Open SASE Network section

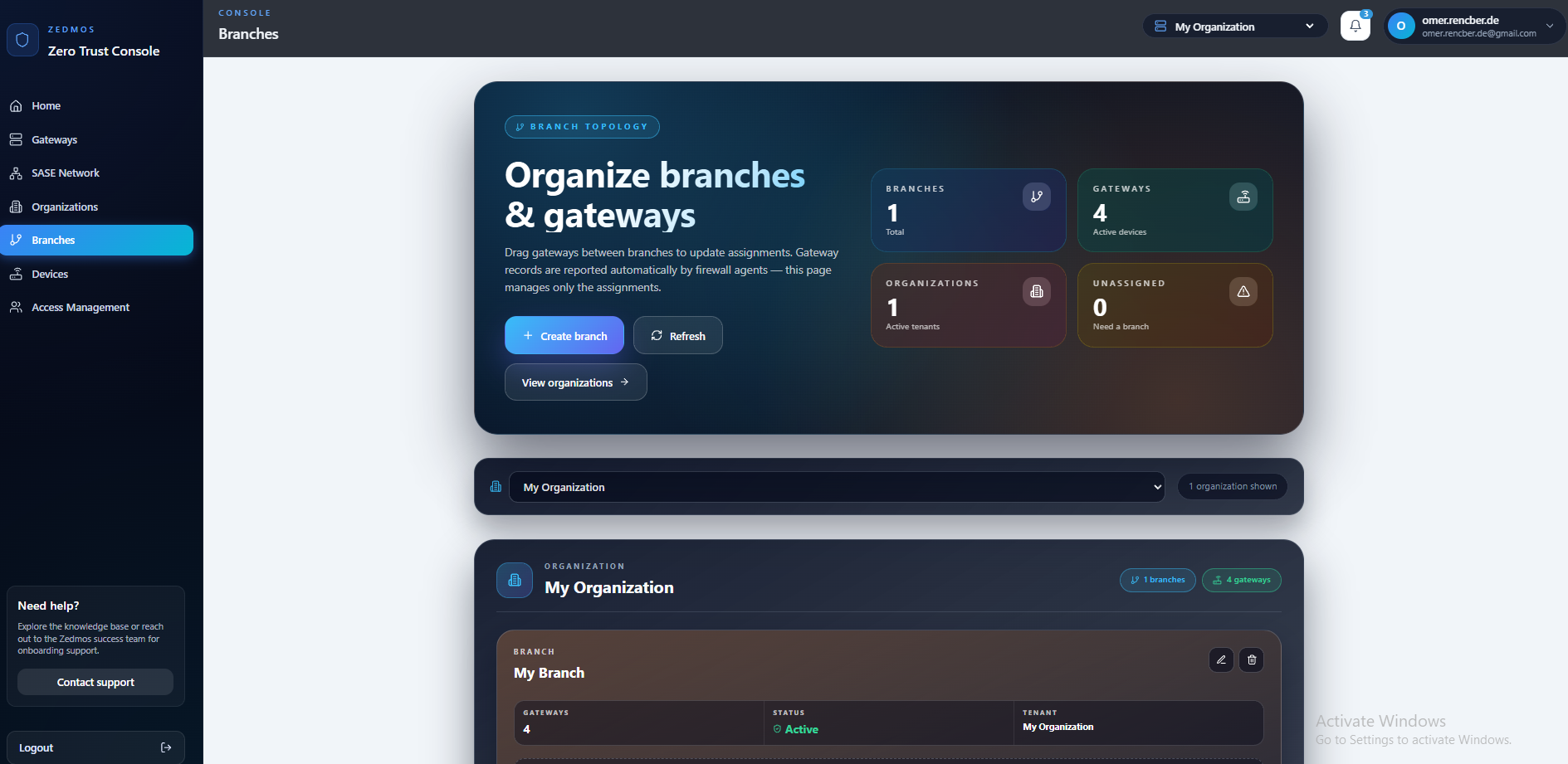point(96,173)
